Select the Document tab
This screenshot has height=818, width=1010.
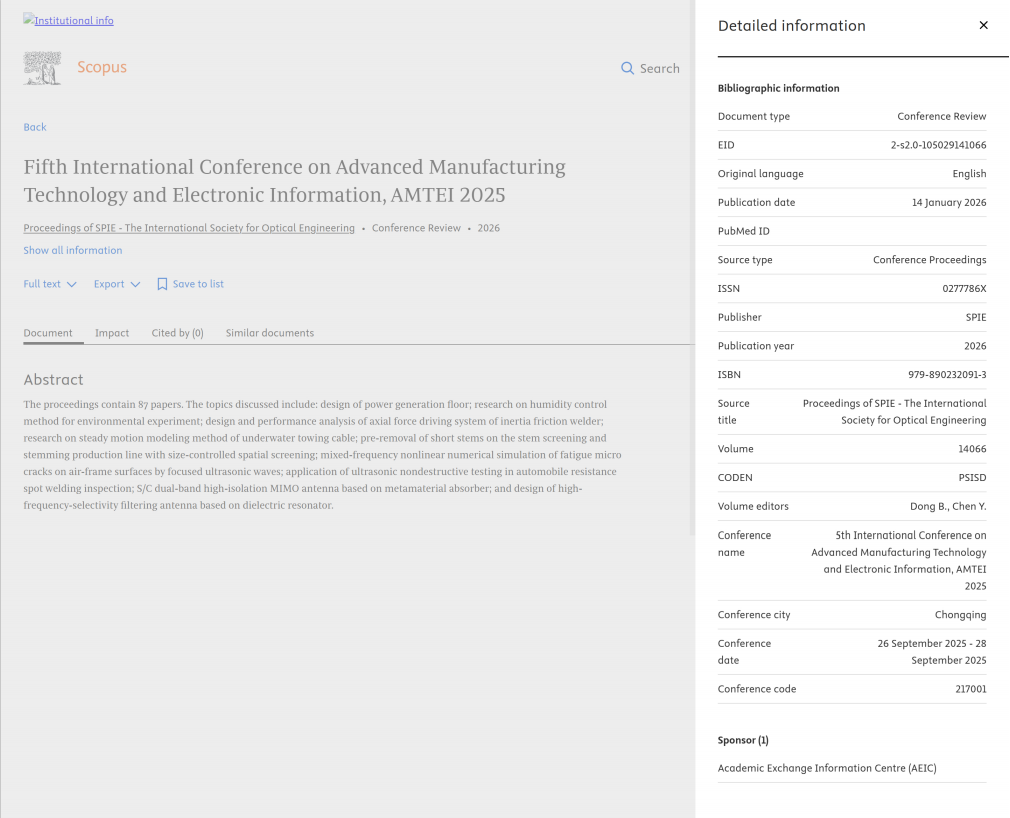click(48, 333)
